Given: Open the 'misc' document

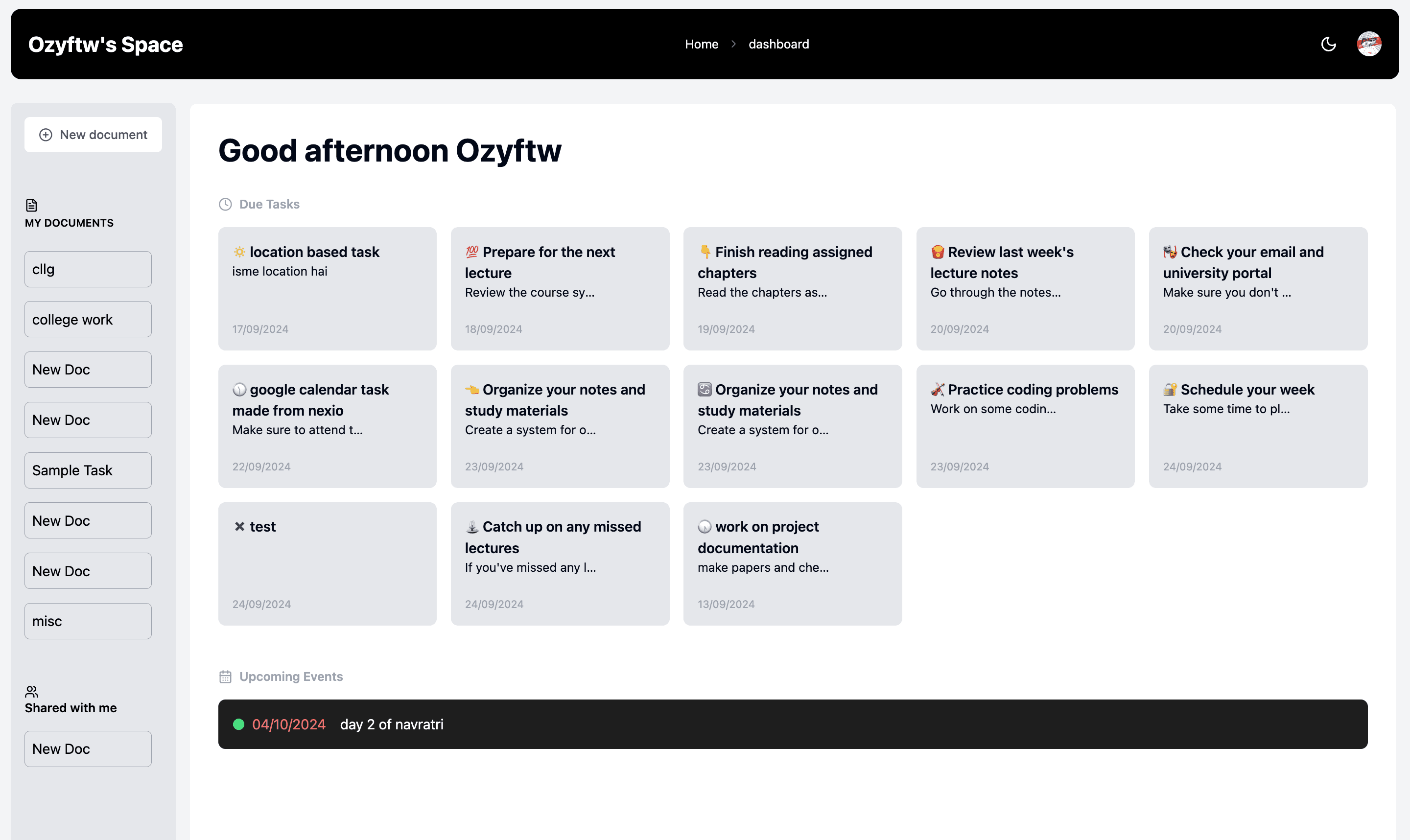Looking at the screenshot, I should coord(88,621).
